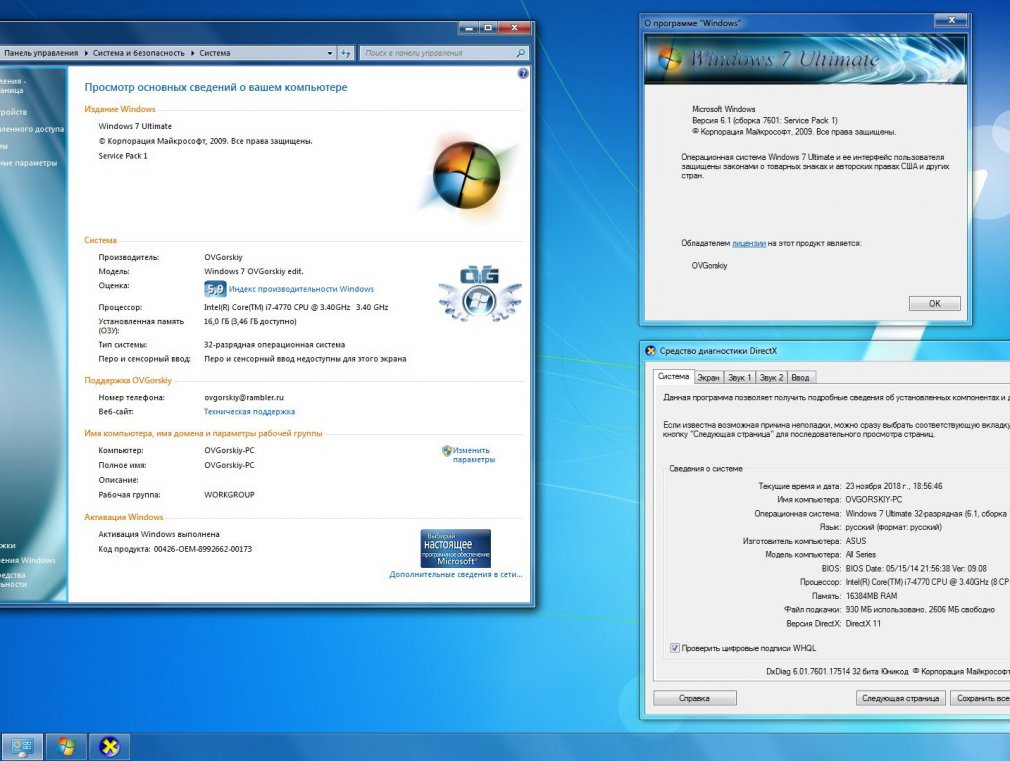1010x761 pixels.
Task: Go to "Панель управления" in the breadcrumb
Action: click(x=41, y=53)
